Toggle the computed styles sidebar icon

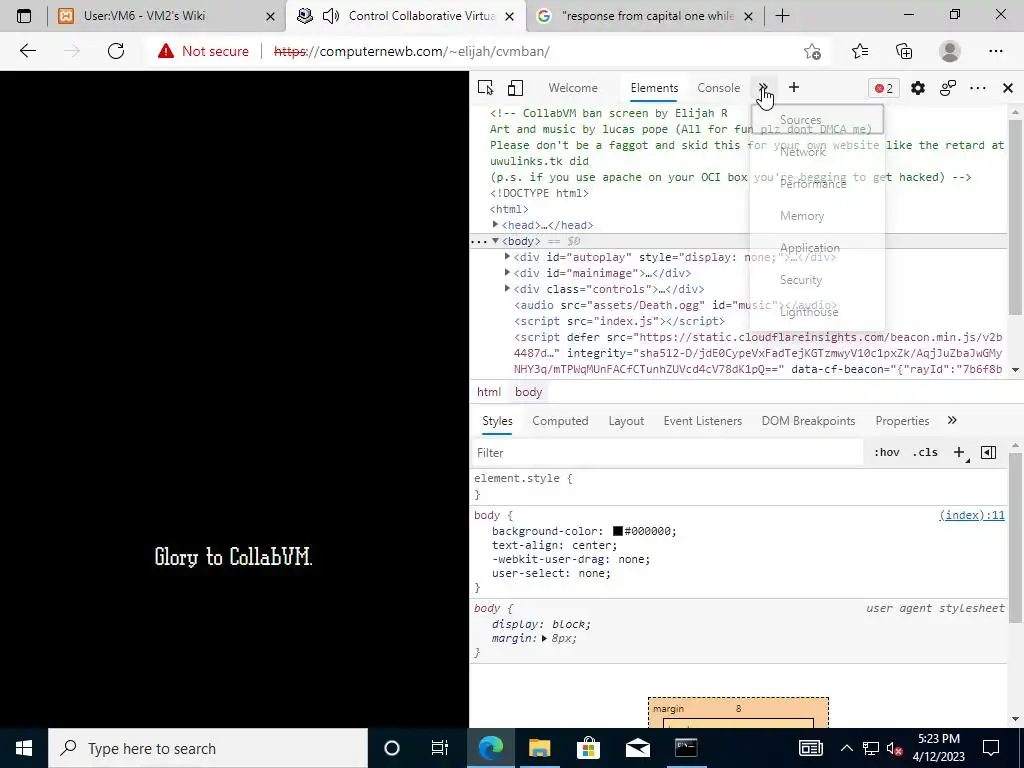coord(989,452)
